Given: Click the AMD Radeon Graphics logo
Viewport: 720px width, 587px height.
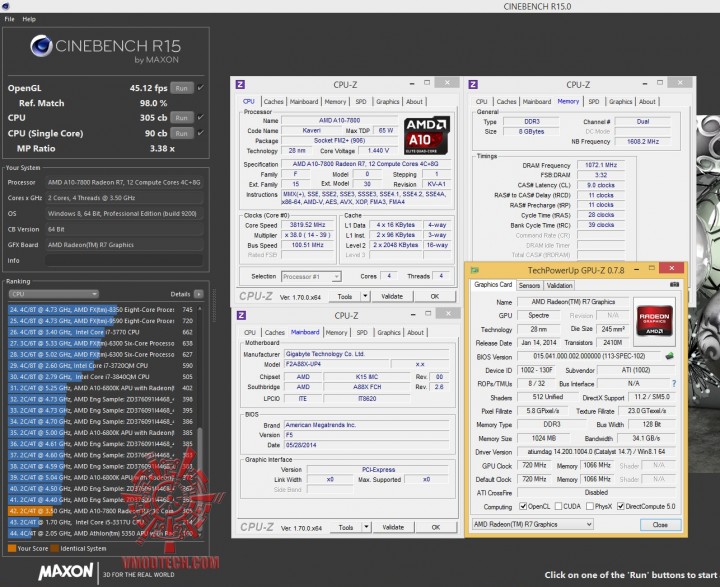Looking at the screenshot, I should click(x=654, y=321).
